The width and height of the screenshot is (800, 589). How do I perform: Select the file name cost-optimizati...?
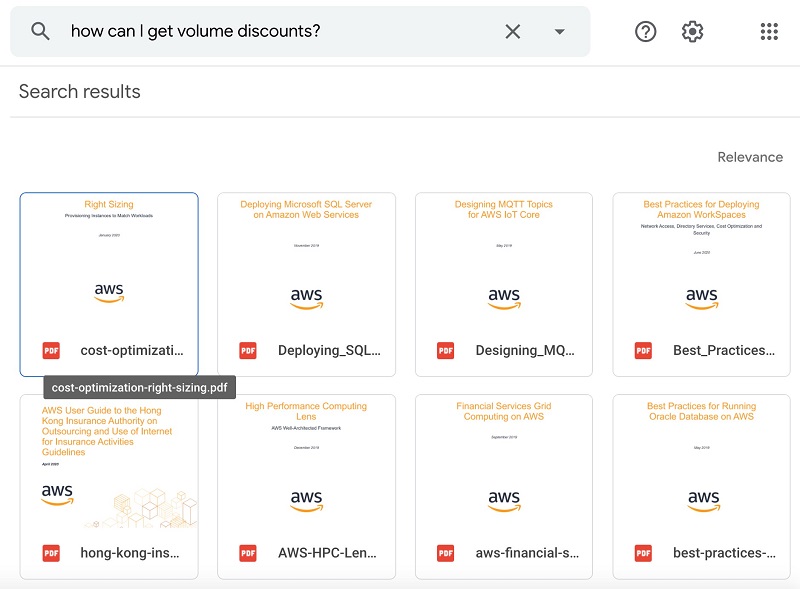click(132, 351)
